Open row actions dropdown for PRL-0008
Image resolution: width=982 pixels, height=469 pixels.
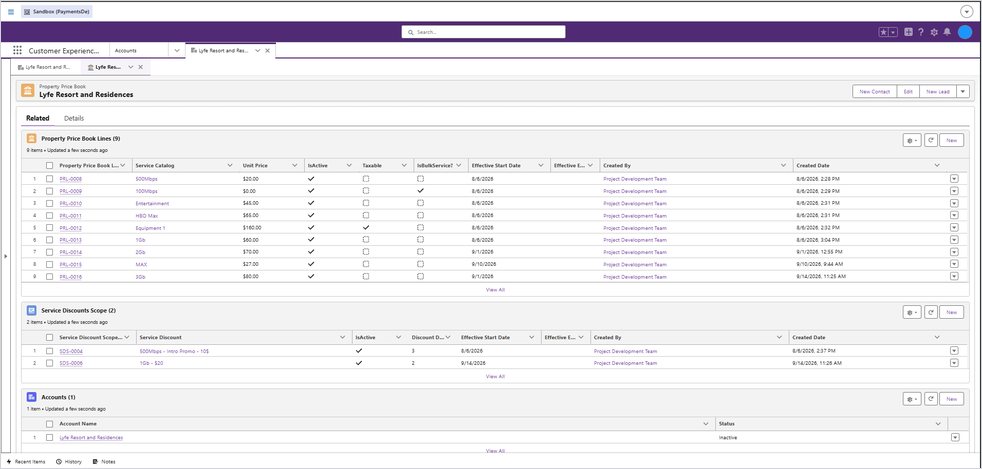pos(954,178)
